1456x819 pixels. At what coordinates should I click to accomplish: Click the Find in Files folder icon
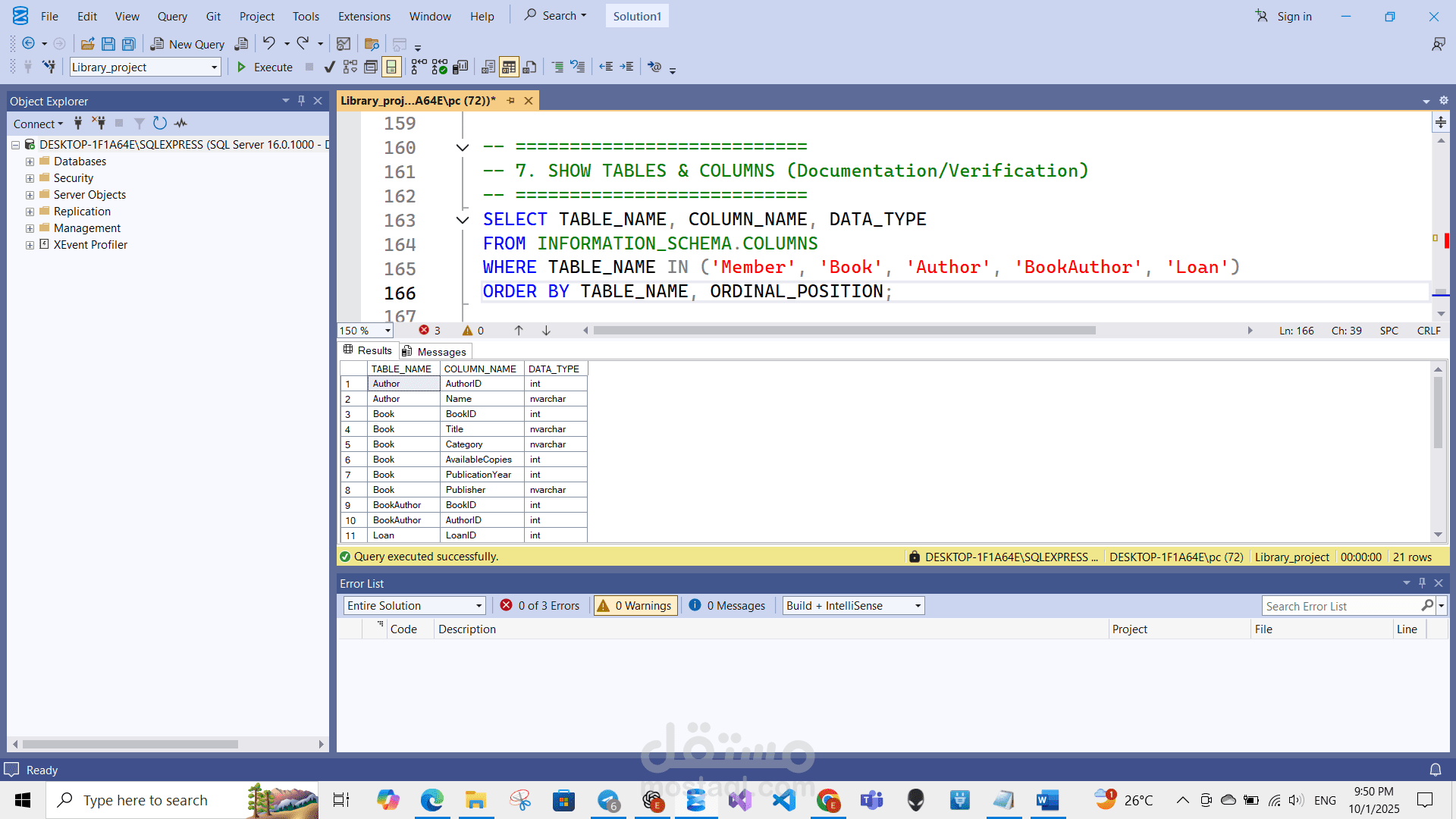coord(372,44)
